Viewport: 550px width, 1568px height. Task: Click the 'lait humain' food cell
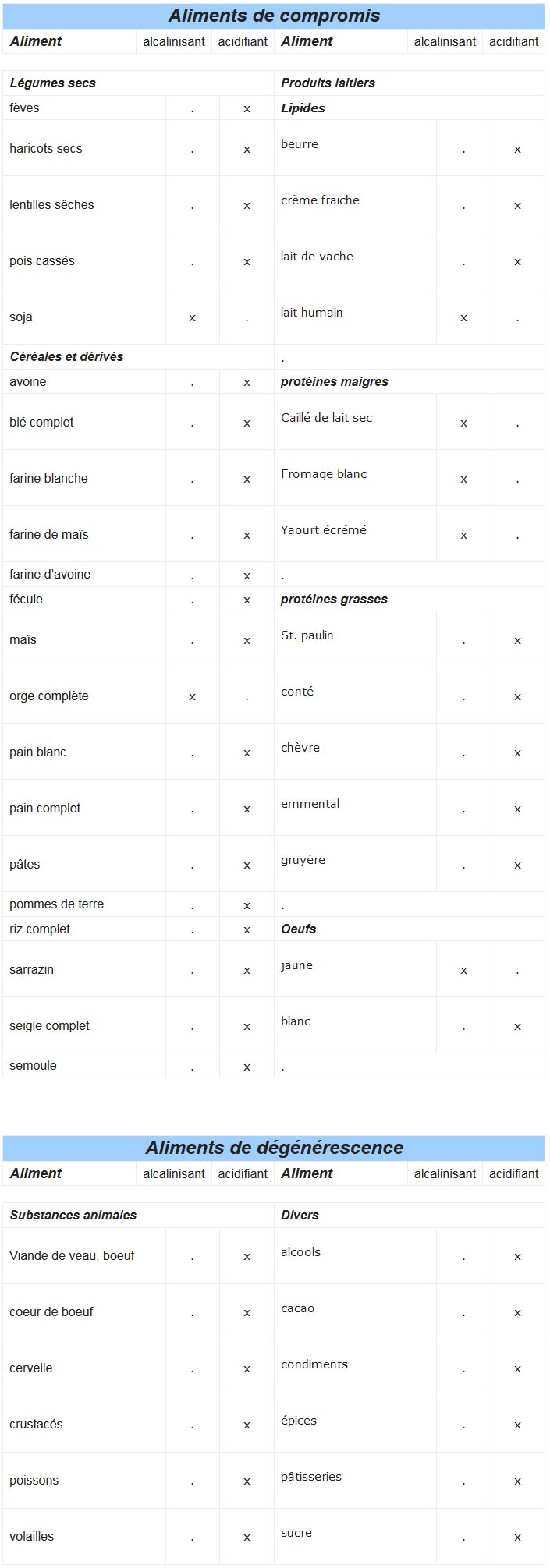[312, 313]
